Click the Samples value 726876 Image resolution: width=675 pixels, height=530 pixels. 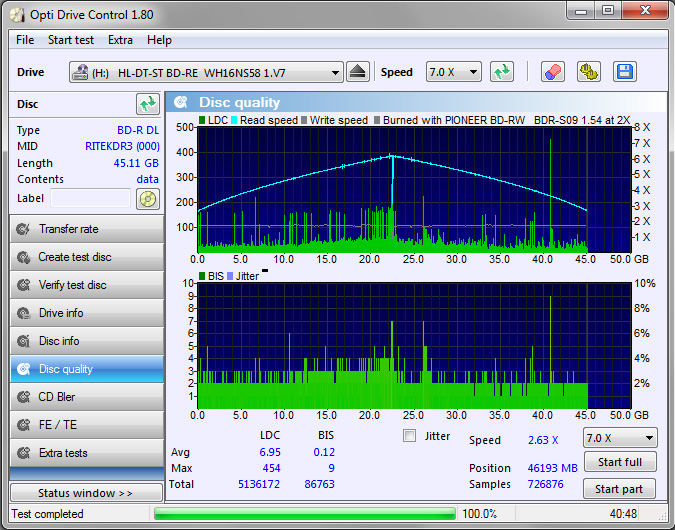(545, 484)
